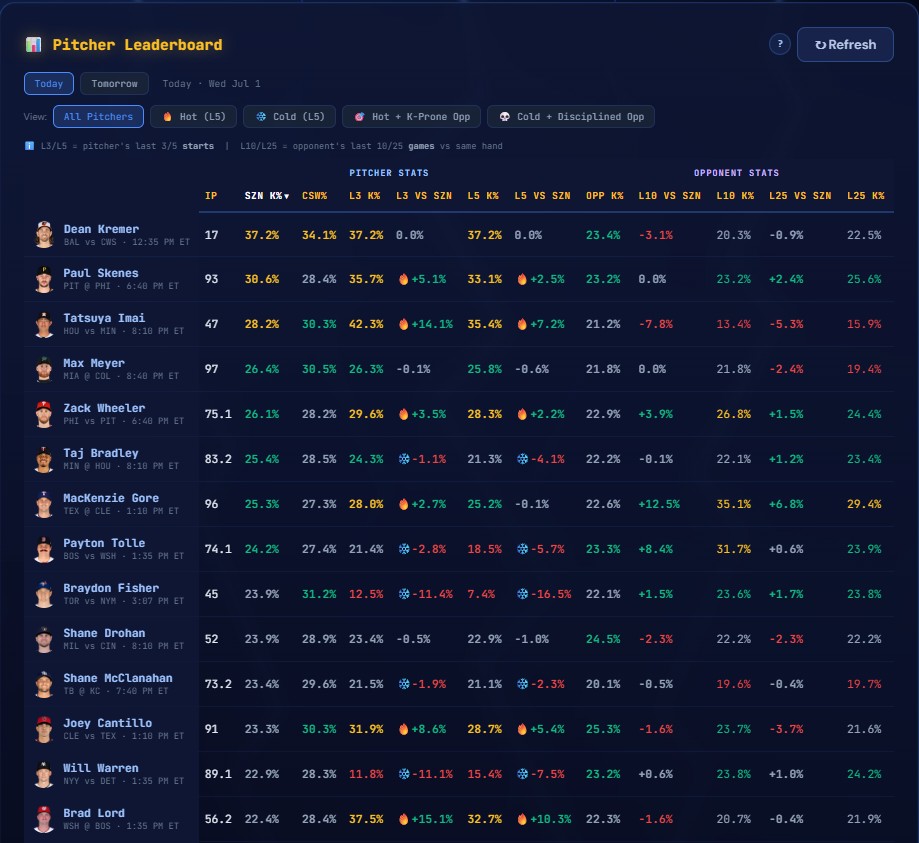Open the help question-mark button

pos(780,44)
